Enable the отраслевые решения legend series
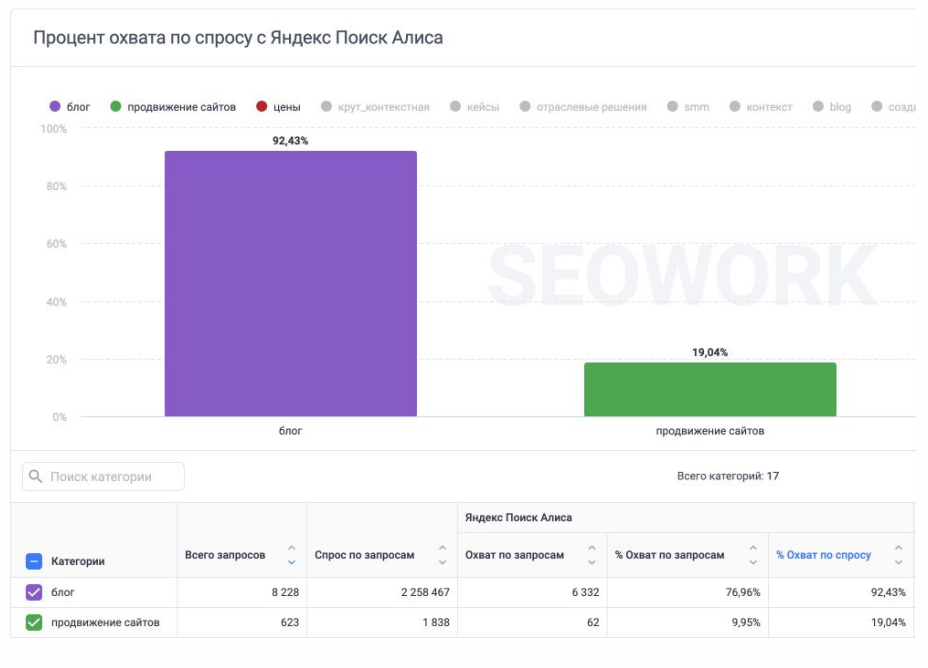 click(x=583, y=107)
